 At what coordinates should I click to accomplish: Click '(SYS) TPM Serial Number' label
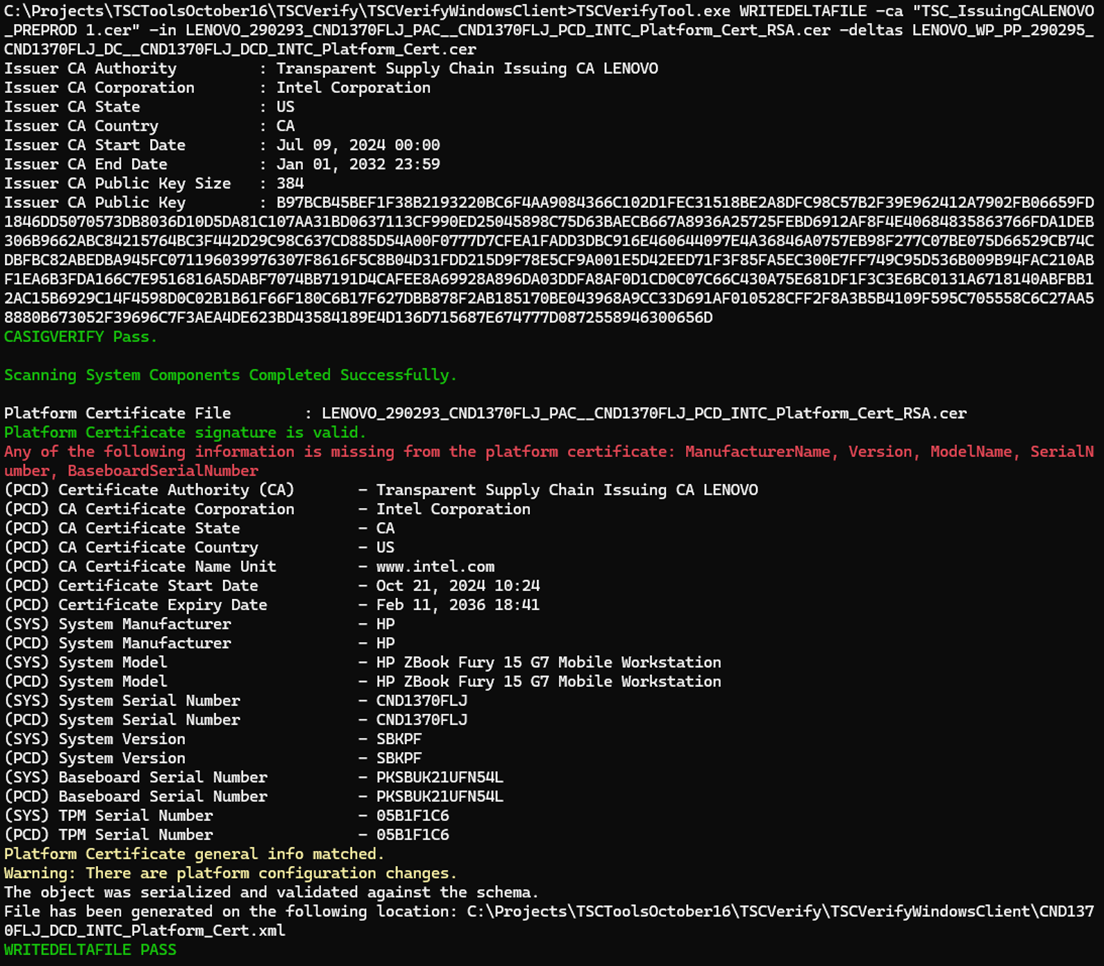click(x=108, y=815)
